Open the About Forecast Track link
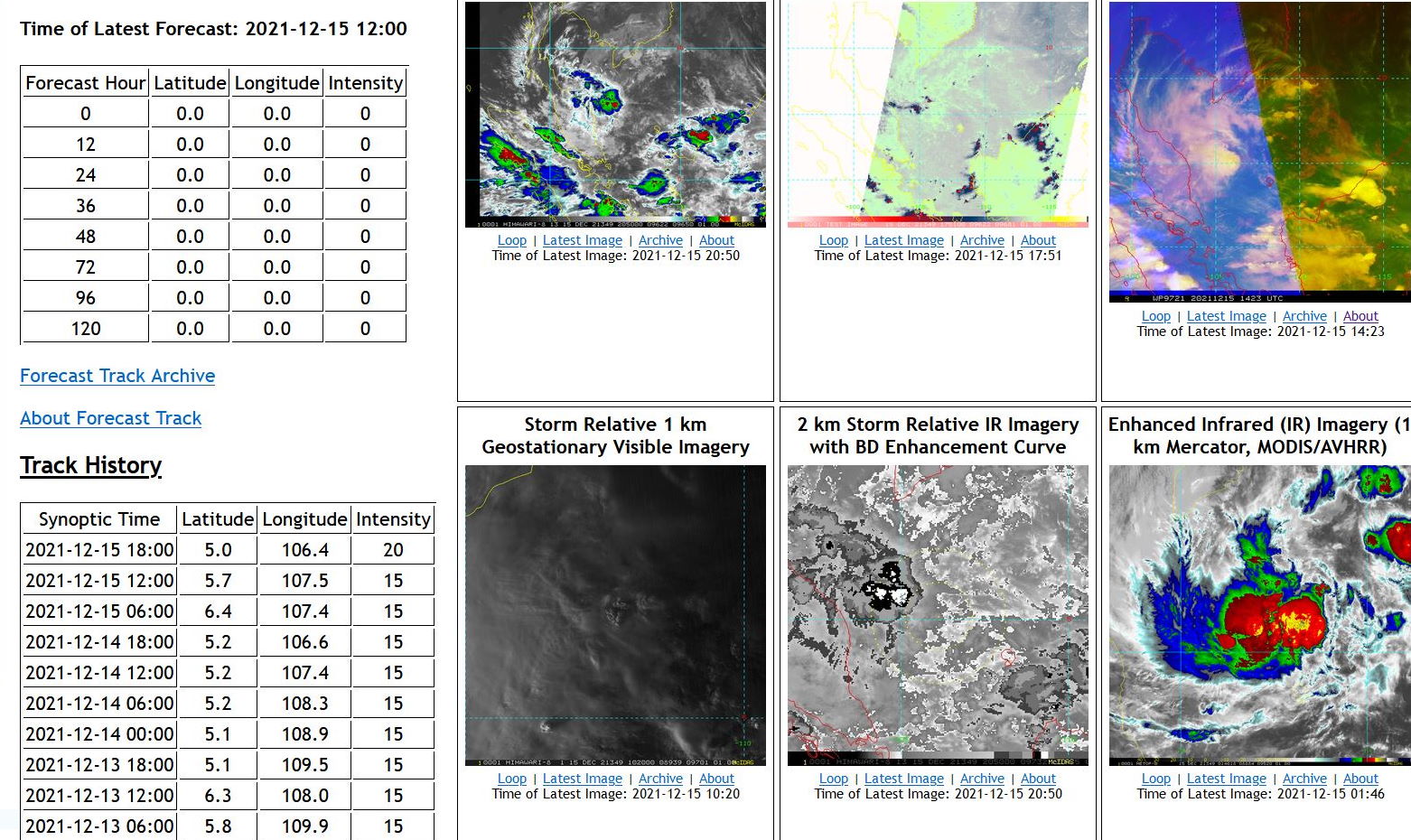 coord(110,418)
